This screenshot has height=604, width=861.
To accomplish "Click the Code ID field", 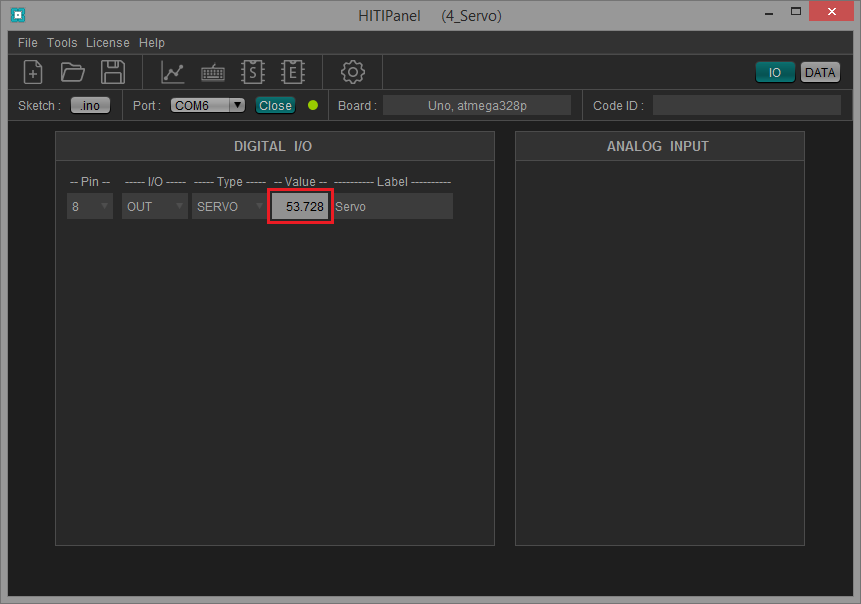I will coord(746,105).
